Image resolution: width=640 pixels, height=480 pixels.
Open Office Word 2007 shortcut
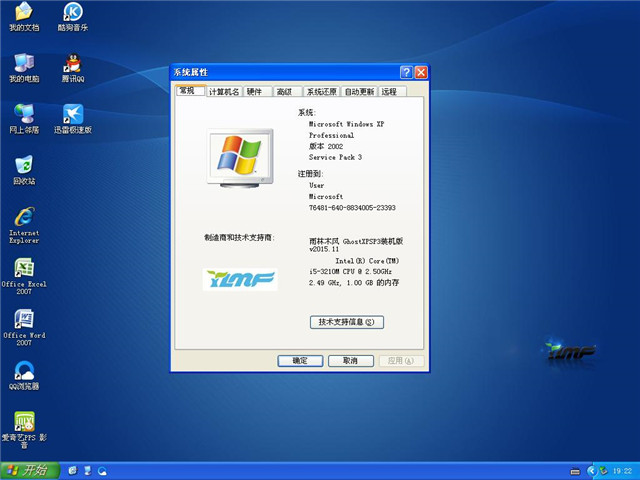(x=24, y=327)
